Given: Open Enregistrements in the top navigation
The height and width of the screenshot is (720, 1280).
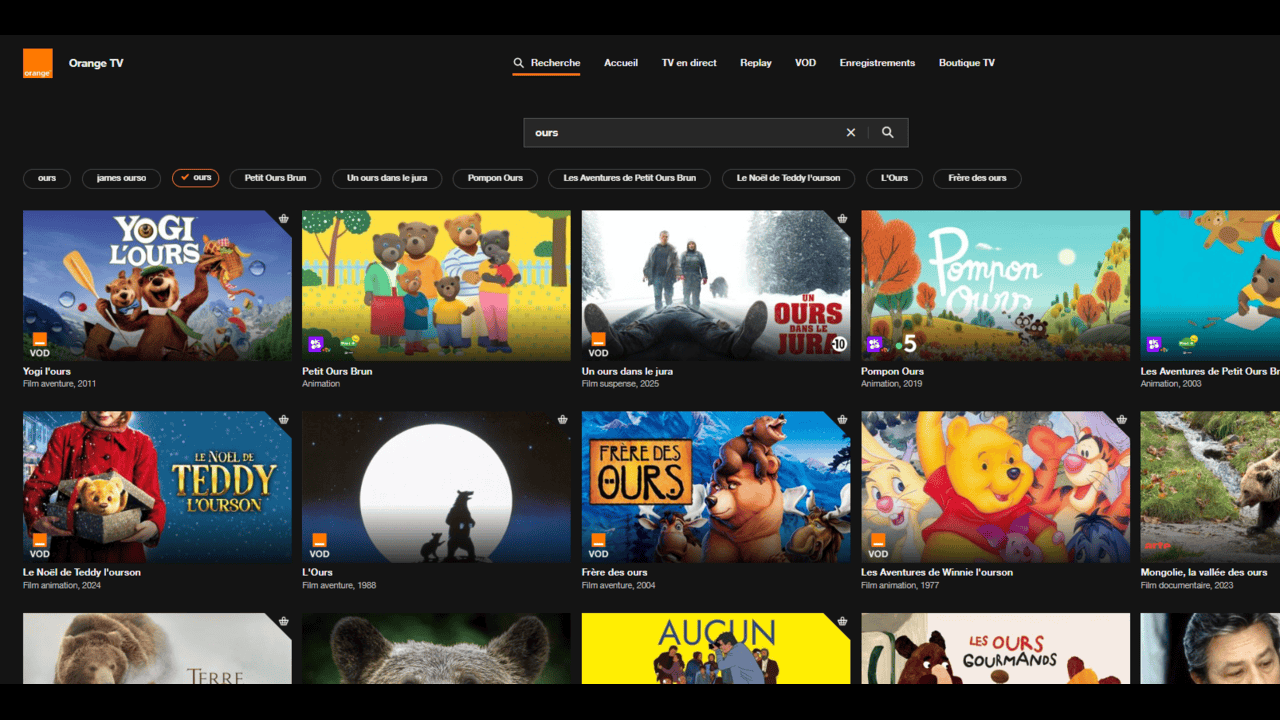Looking at the screenshot, I should coord(877,63).
